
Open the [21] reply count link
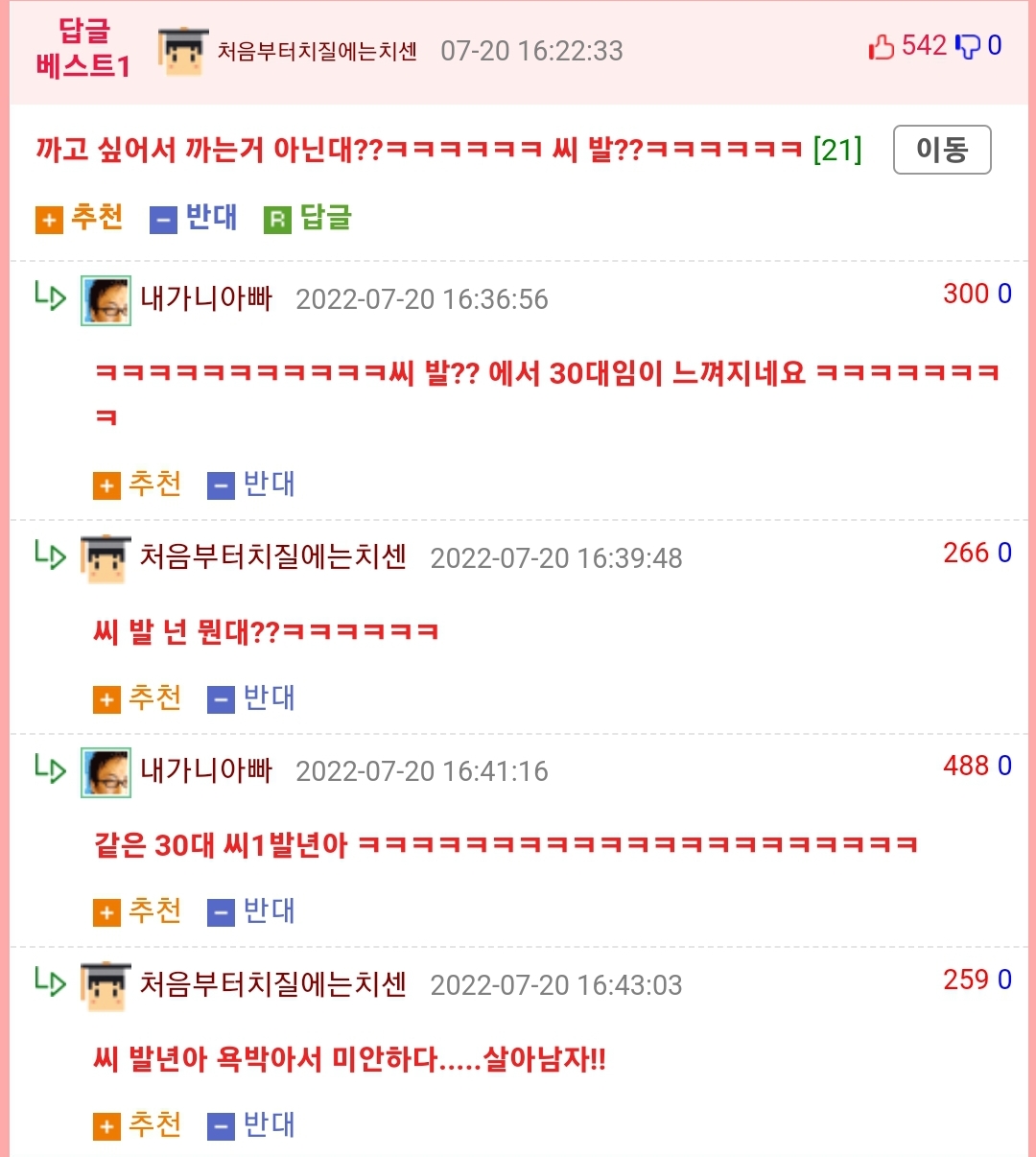pyautogui.click(x=837, y=150)
